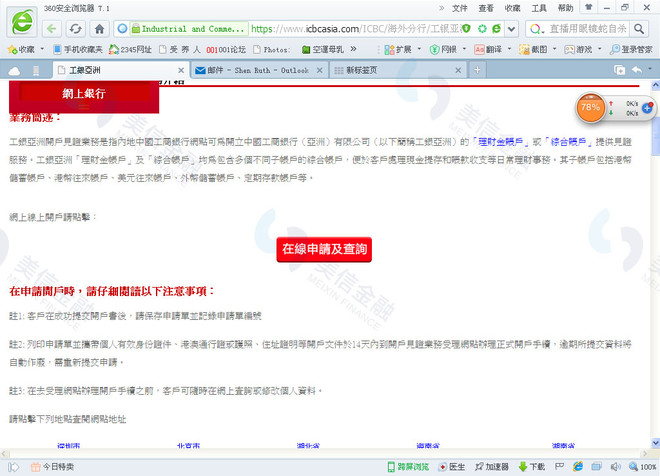Go back with the green back arrow
This screenshot has height=476, width=660.
51,29
